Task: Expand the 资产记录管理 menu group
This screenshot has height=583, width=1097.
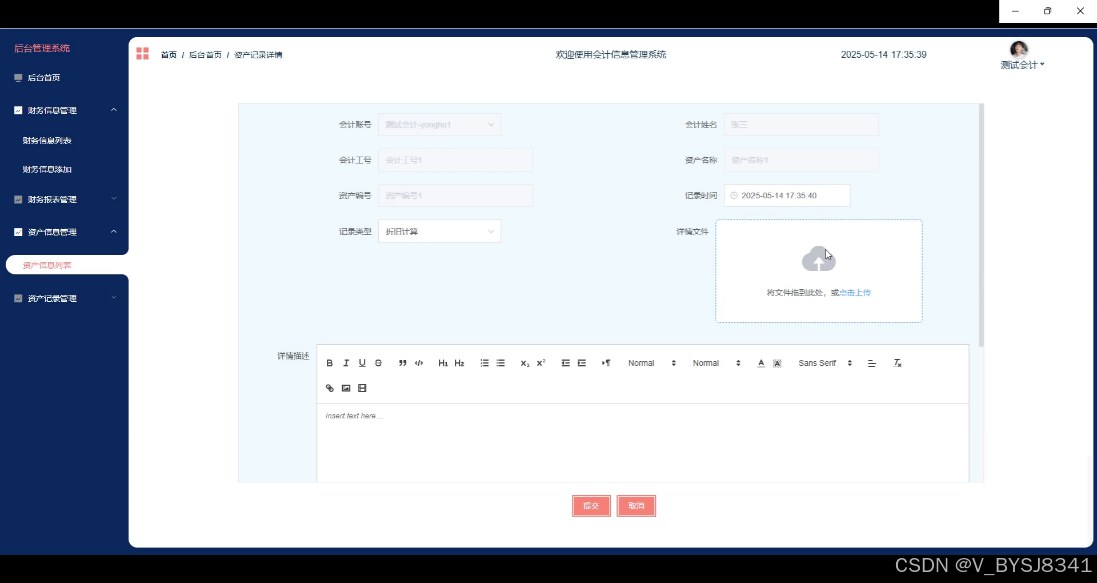Action: click(64, 299)
